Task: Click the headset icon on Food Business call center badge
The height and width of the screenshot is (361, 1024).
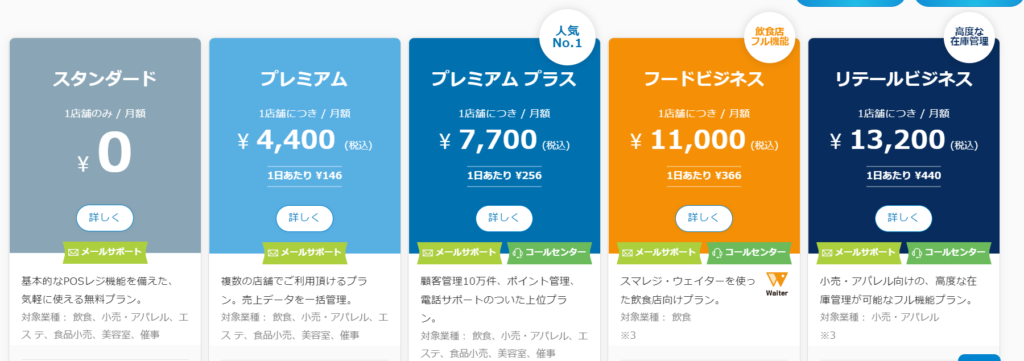Action: pyautogui.click(x=718, y=252)
